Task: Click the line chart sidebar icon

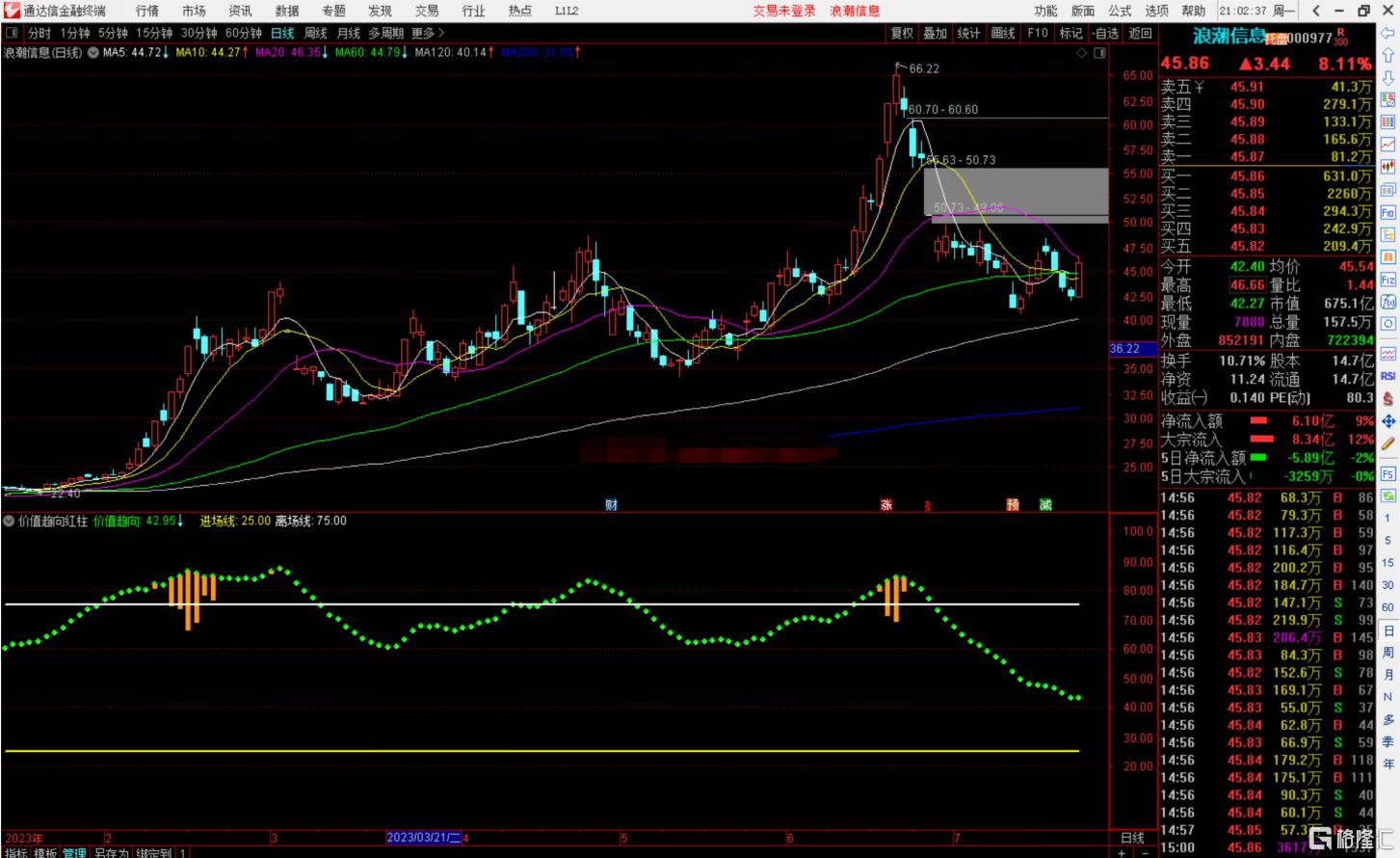Action: point(1387,146)
